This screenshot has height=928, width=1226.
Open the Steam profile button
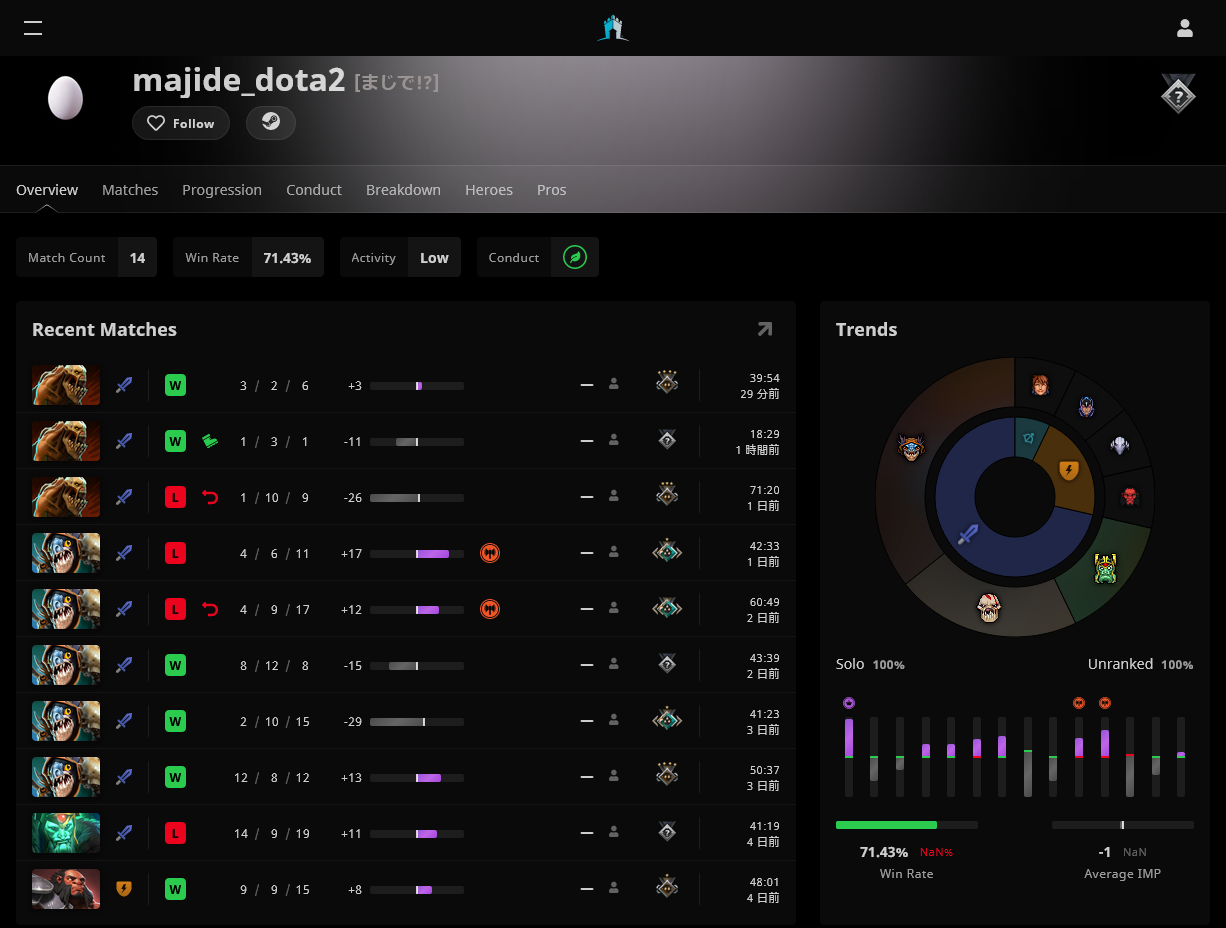[x=271, y=123]
